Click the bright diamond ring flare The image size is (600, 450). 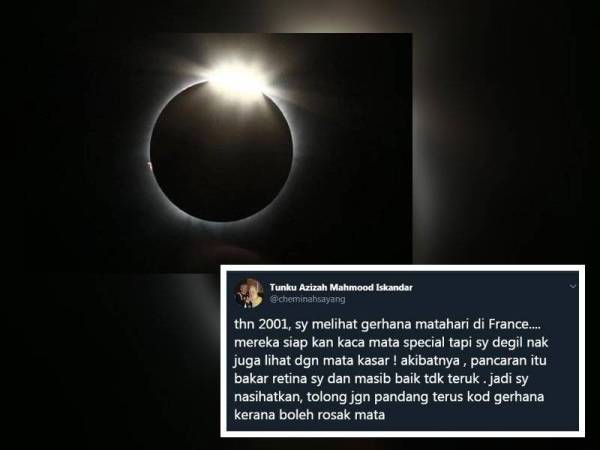[x=236, y=78]
